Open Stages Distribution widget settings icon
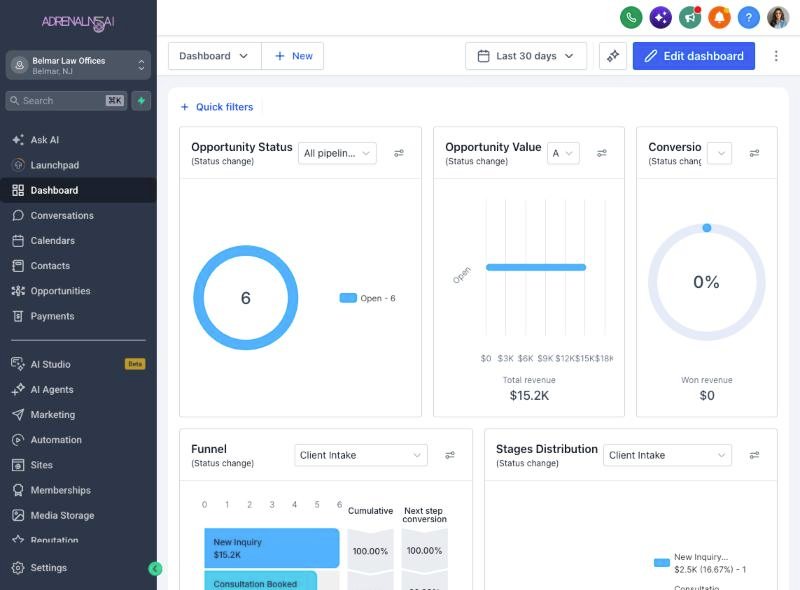The width and height of the screenshot is (800, 590). point(754,455)
